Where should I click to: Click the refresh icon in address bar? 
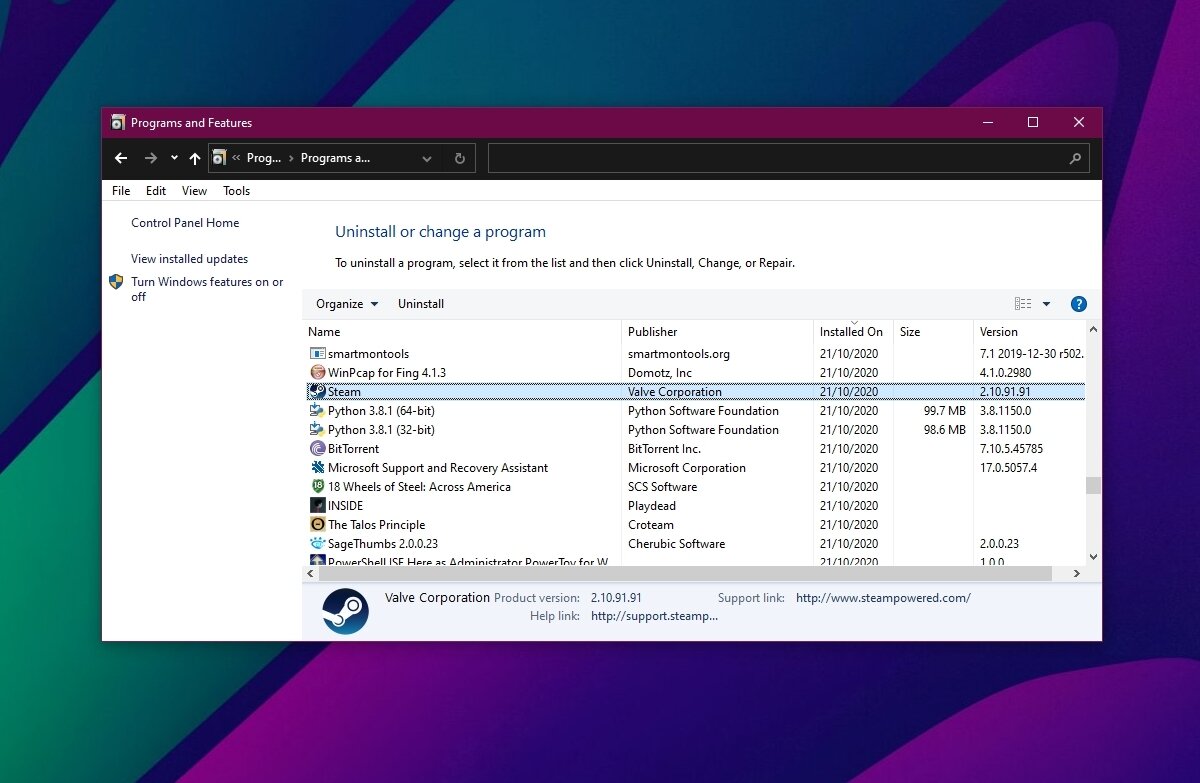459,158
